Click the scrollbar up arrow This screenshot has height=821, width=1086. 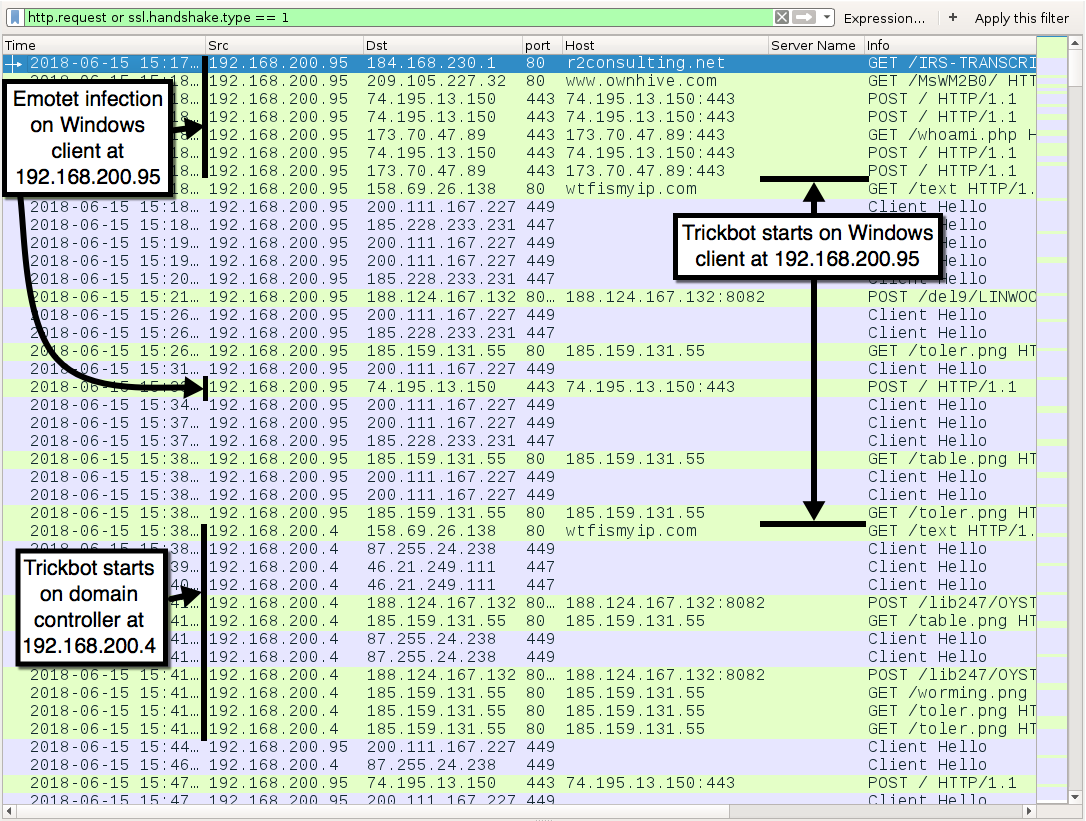tap(1077, 45)
